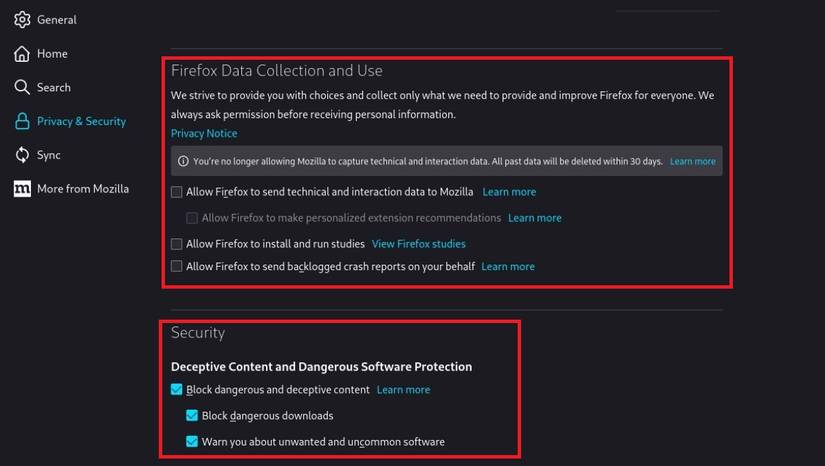
Task: Open More from Mozilla category
Action: 83,189
